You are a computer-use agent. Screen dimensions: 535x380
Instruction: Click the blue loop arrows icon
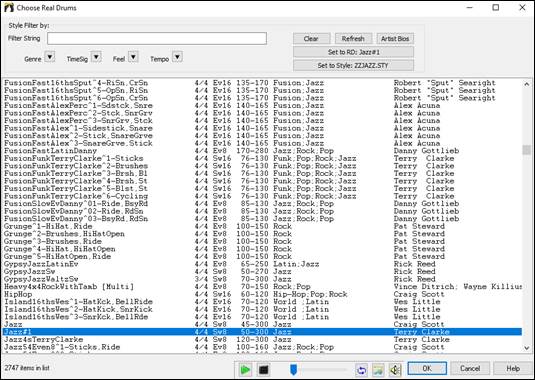[x=361, y=369]
